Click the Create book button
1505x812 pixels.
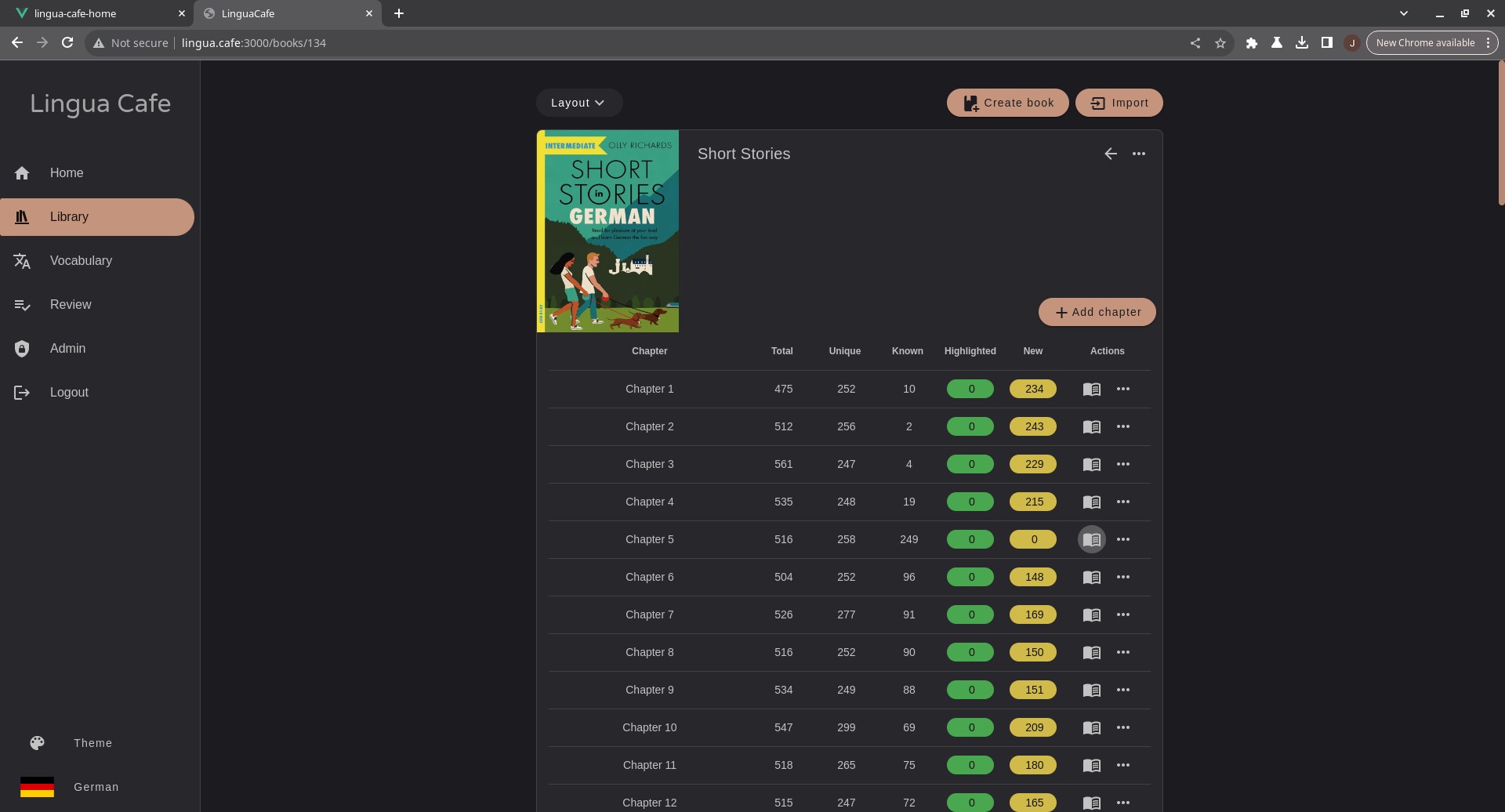click(1007, 103)
